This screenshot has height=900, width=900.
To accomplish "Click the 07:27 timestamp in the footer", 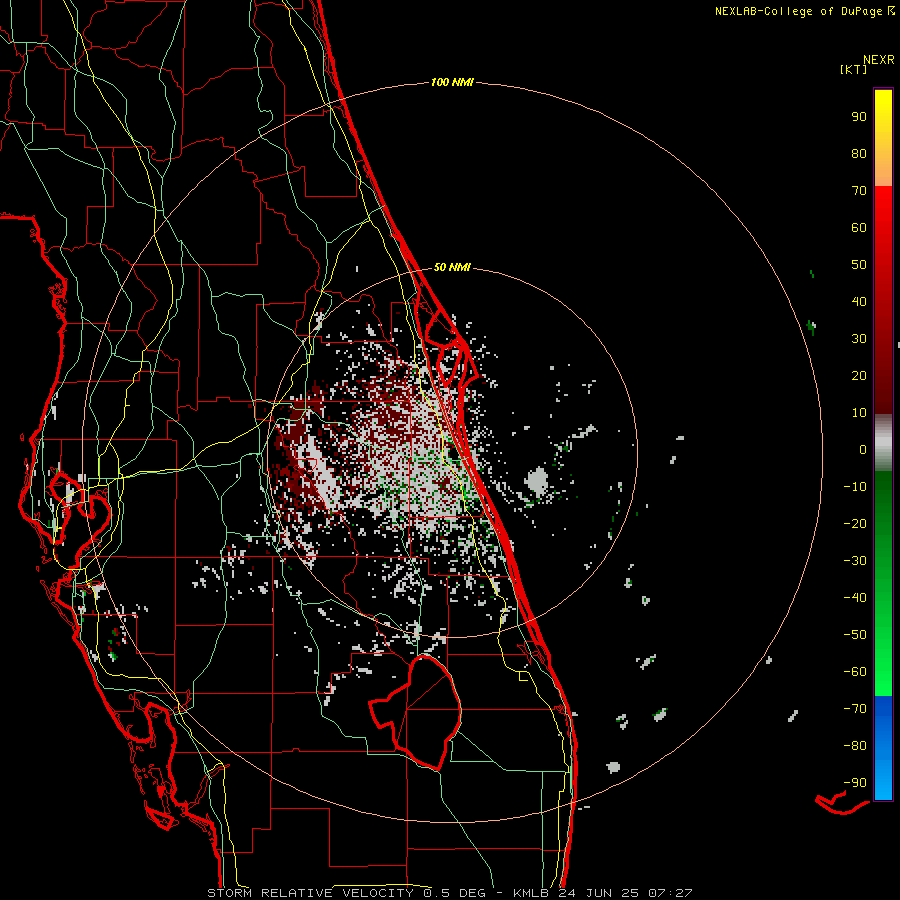I will click(670, 893).
